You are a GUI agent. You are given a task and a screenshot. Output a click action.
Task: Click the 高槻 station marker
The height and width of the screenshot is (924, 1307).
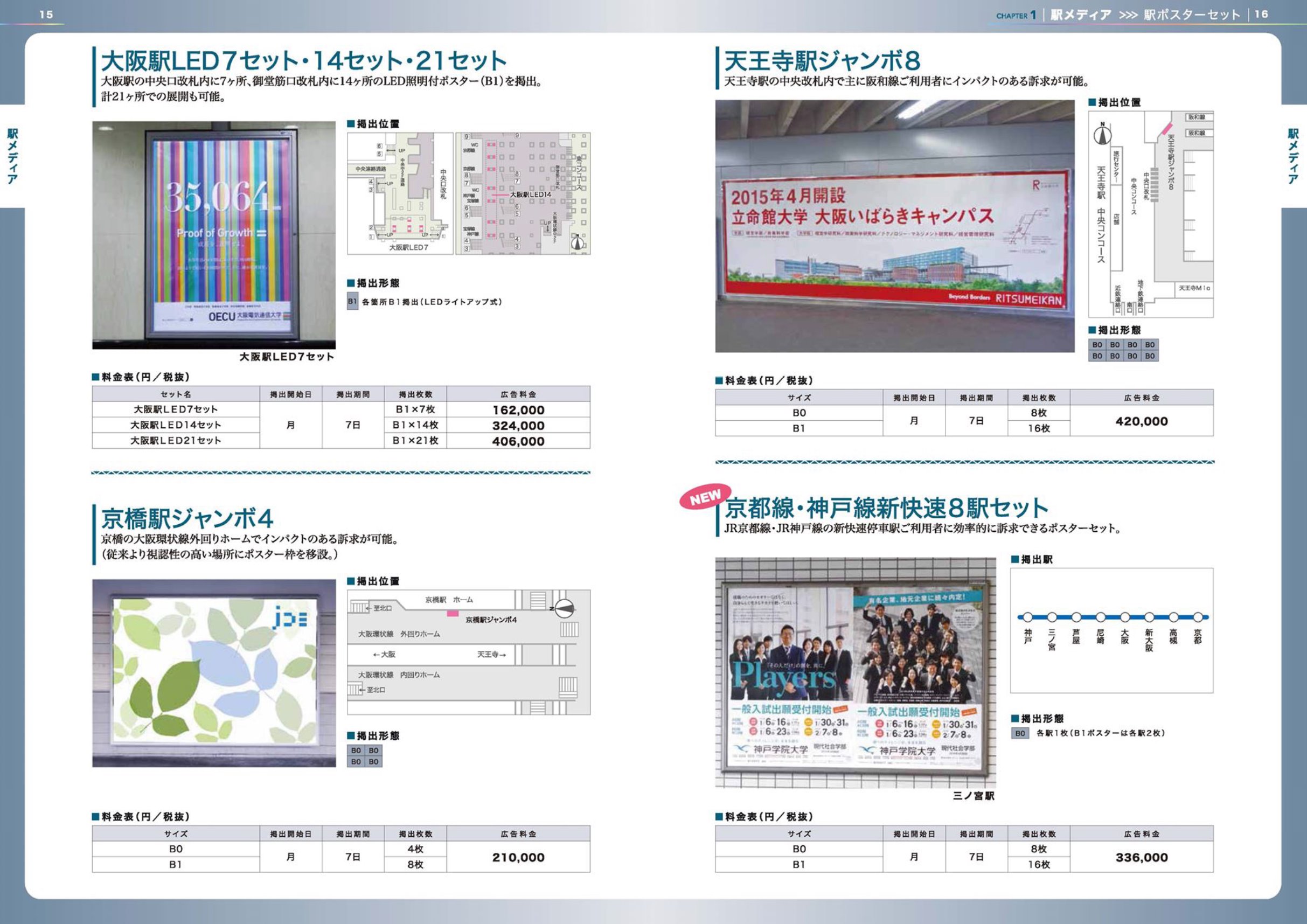(1173, 616)
